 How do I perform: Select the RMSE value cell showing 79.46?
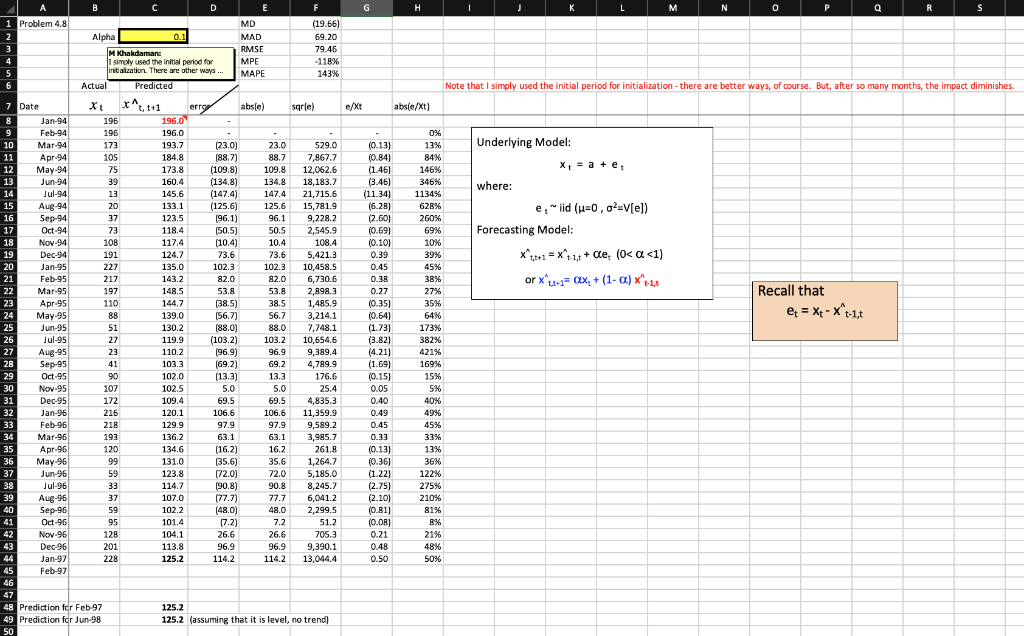point(315,47)
